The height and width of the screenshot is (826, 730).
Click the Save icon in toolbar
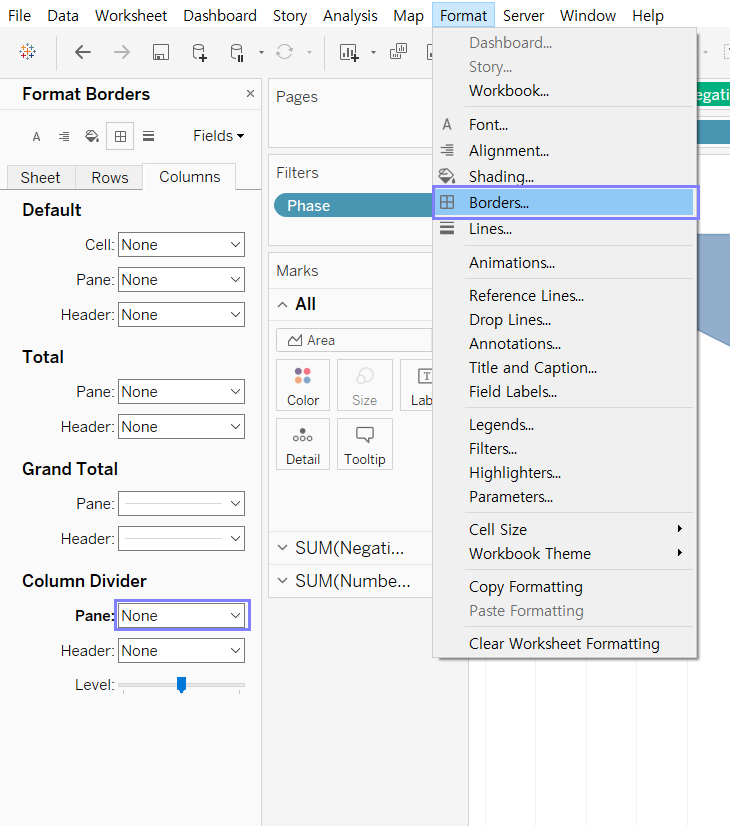[x=161, y=52]
